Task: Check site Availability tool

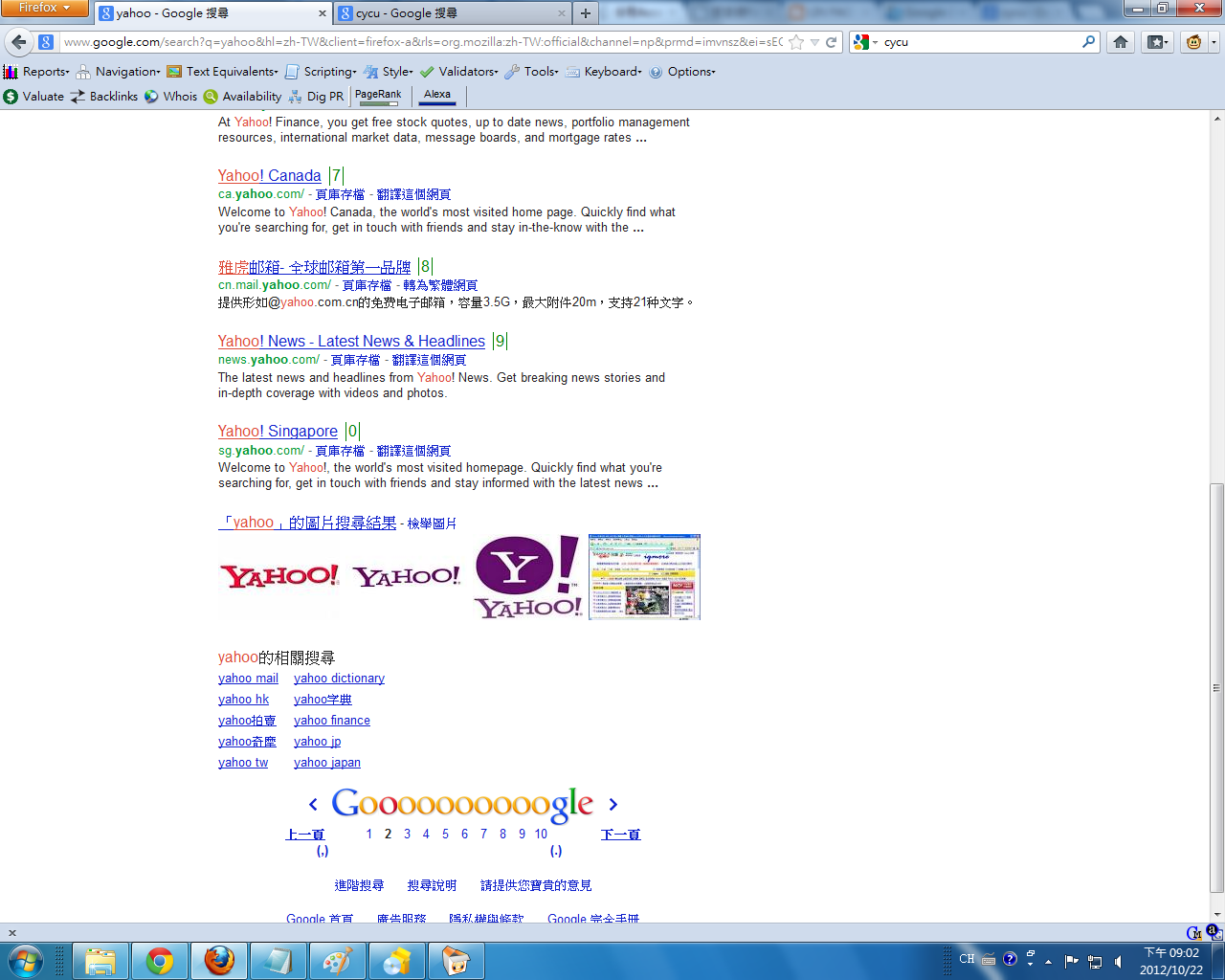Action: pyautogui.click(x=243, y=97)
